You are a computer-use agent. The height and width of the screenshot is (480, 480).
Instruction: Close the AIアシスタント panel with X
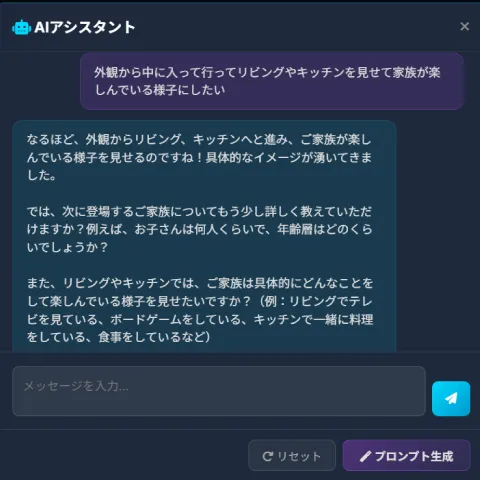tap(464, 26)
